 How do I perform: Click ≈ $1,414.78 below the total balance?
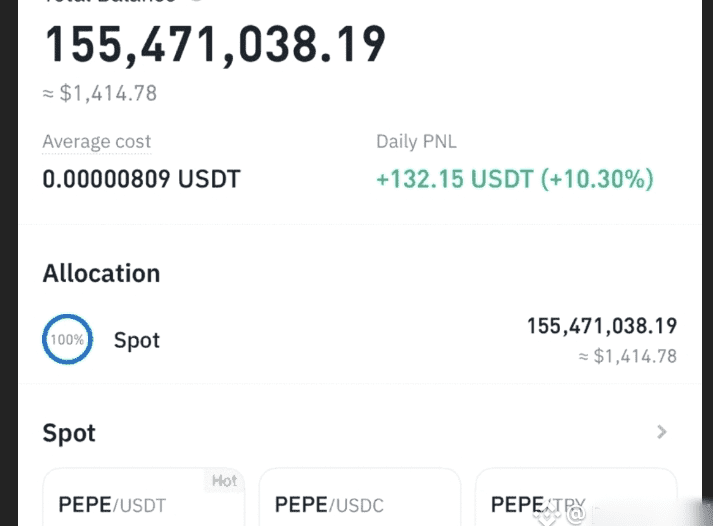[100, 93]
